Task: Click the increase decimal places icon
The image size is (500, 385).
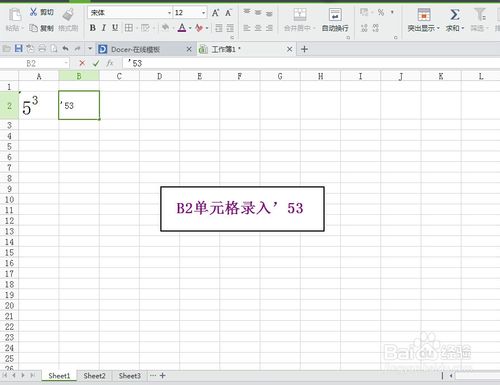Action: click(364, 28)
